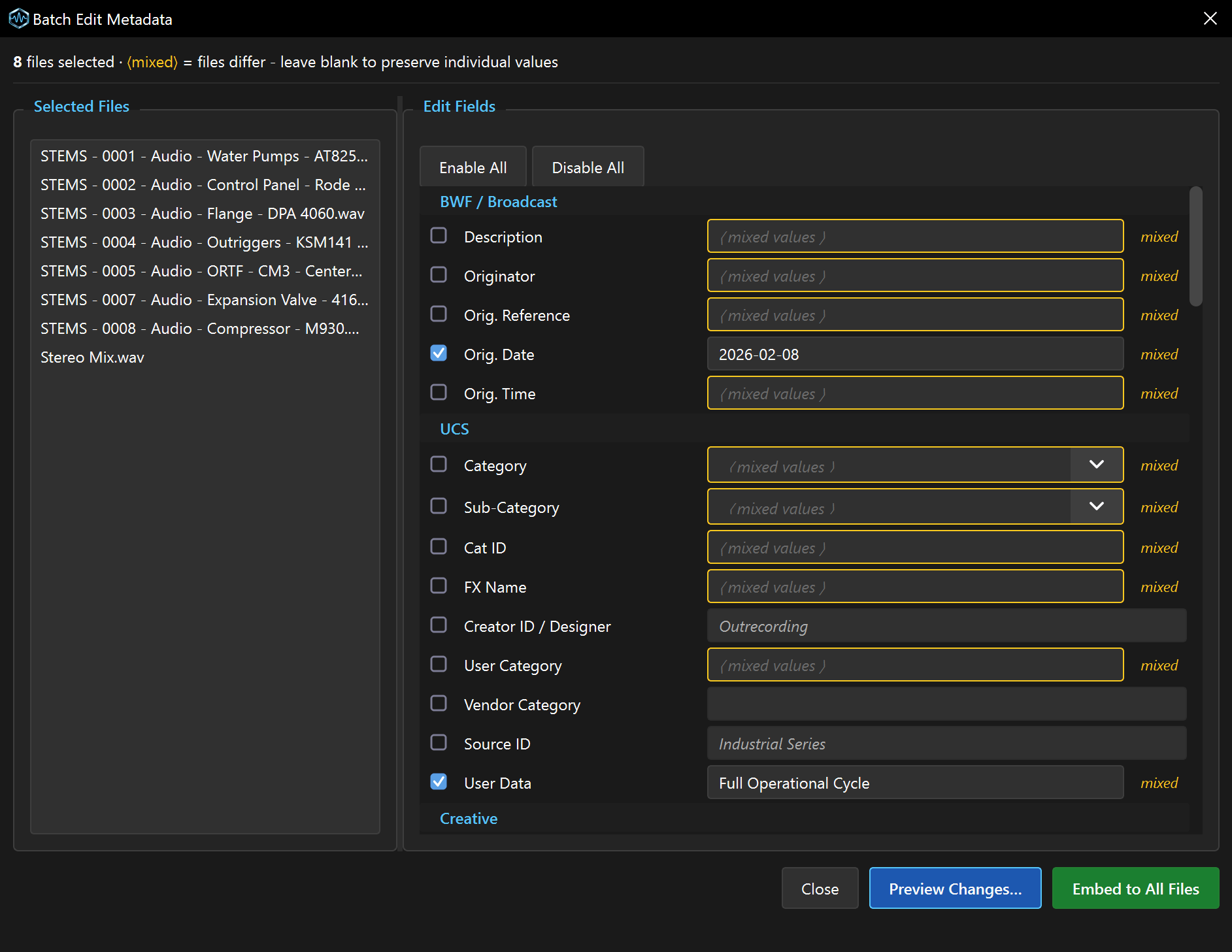Open Preview Changes
The height and width of the screenshot is (952, 1232).
pyautogui.click(x=956, y=889)
